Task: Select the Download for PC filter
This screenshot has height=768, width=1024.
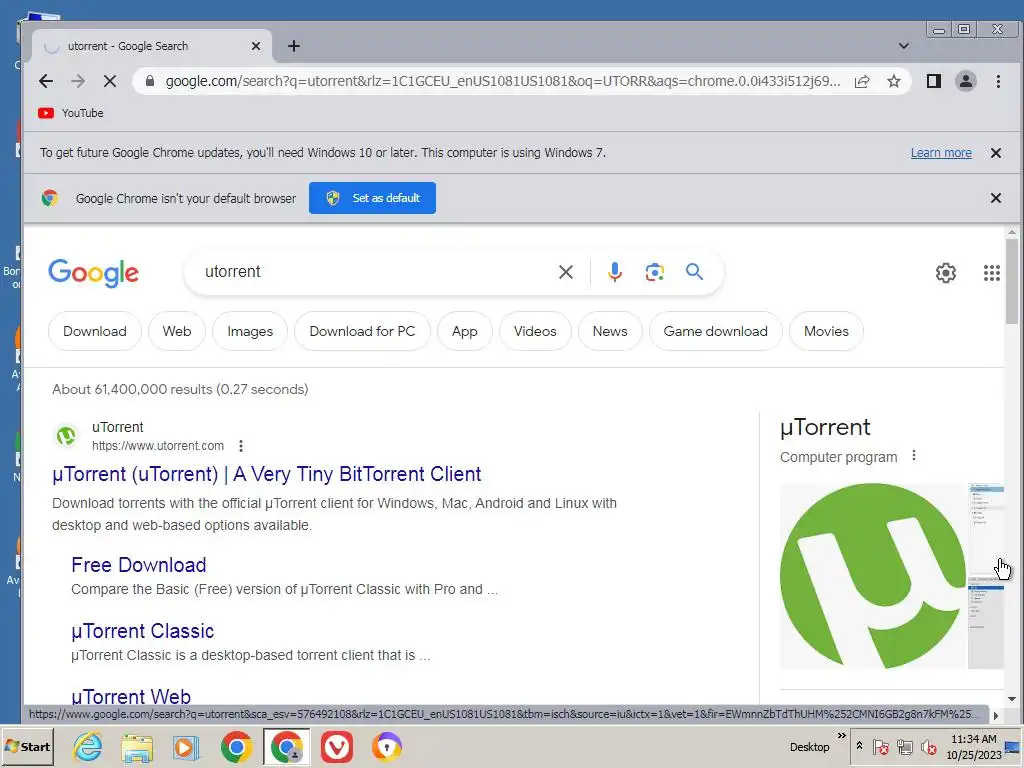Action: [362, 331]
